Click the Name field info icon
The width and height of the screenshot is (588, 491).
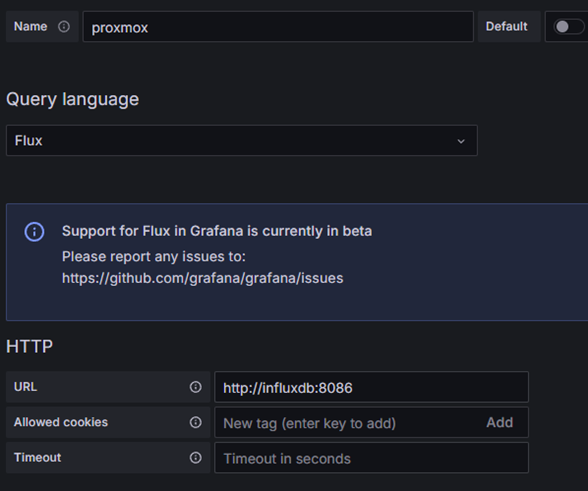click(64, 27)
